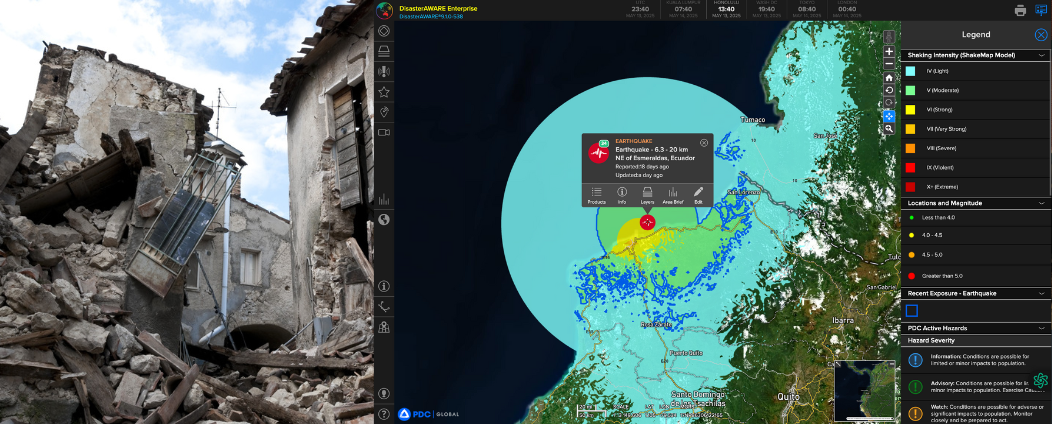Open the Area Brief tab in popup
This screenshot has height=424, width=1052.
pyautogui.click(x=672, y=195)
